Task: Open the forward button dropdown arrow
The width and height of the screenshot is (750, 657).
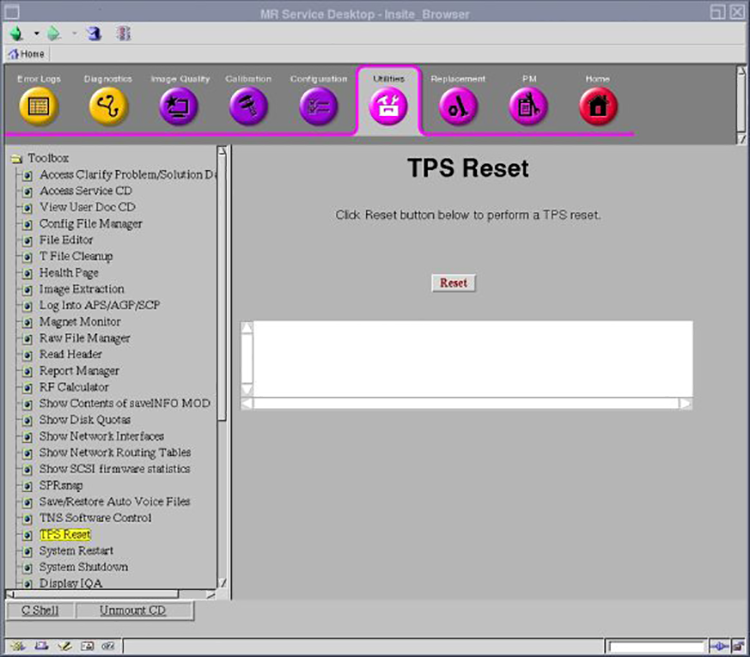Action: (x=73, y=33)
